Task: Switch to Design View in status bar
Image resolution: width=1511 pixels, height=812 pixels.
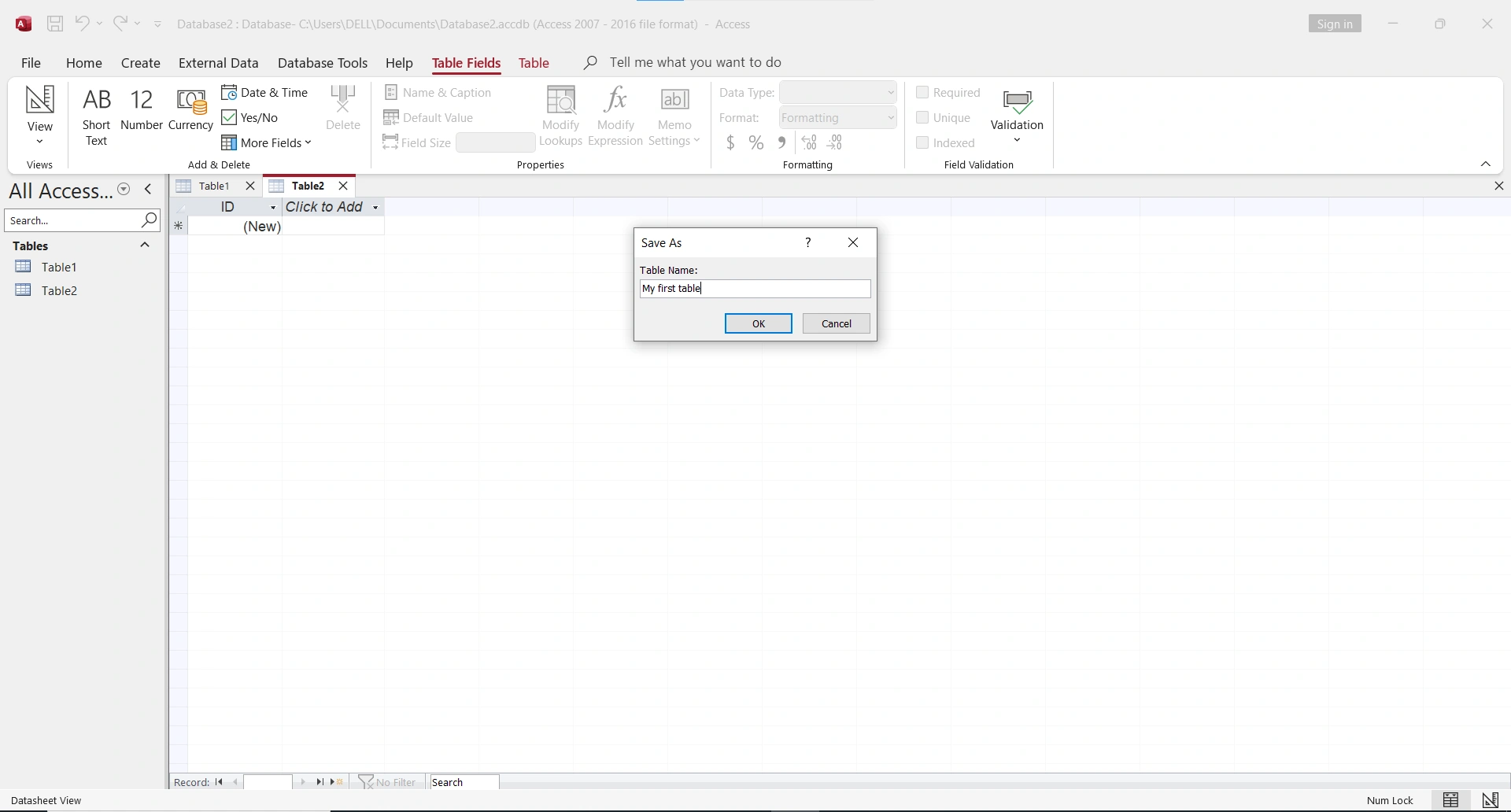Action: coord(1490,800)
